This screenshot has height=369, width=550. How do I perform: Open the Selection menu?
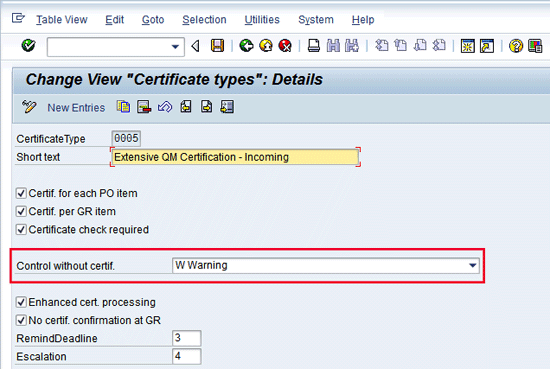click(x=204, y=20)
